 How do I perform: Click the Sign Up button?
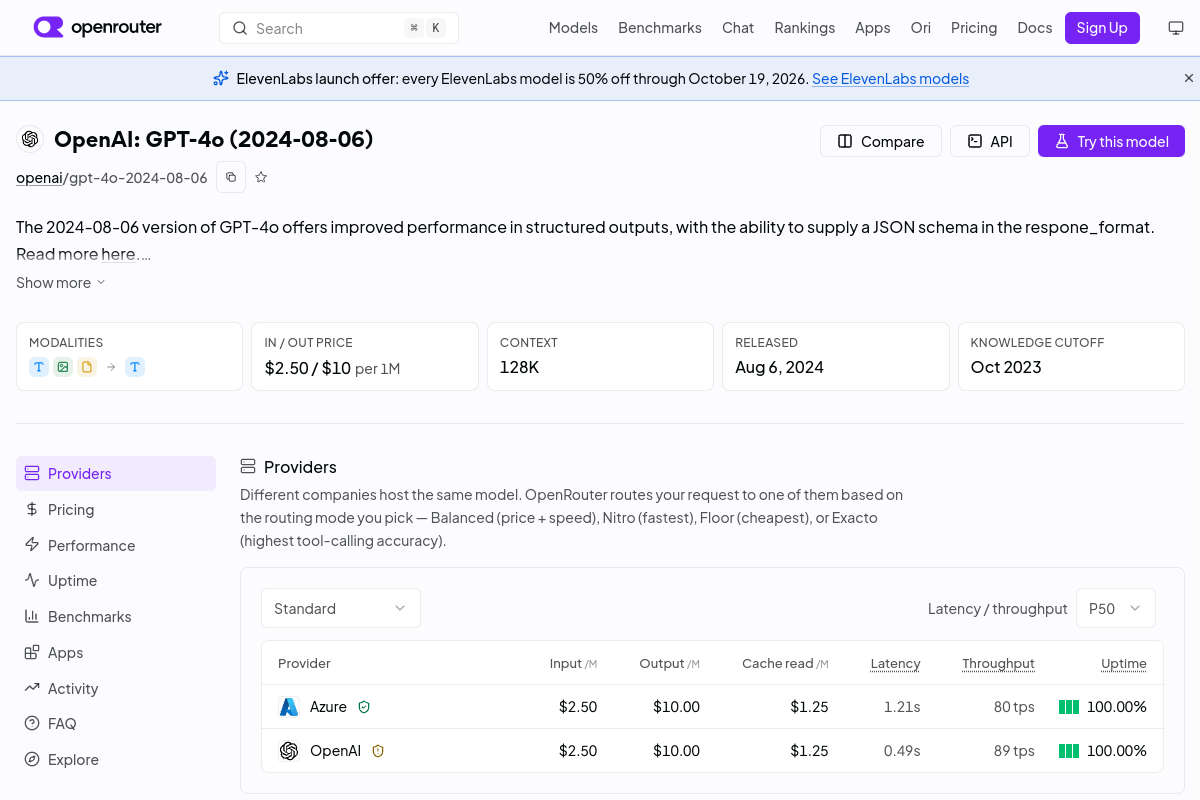click(x=1102, y=28)
